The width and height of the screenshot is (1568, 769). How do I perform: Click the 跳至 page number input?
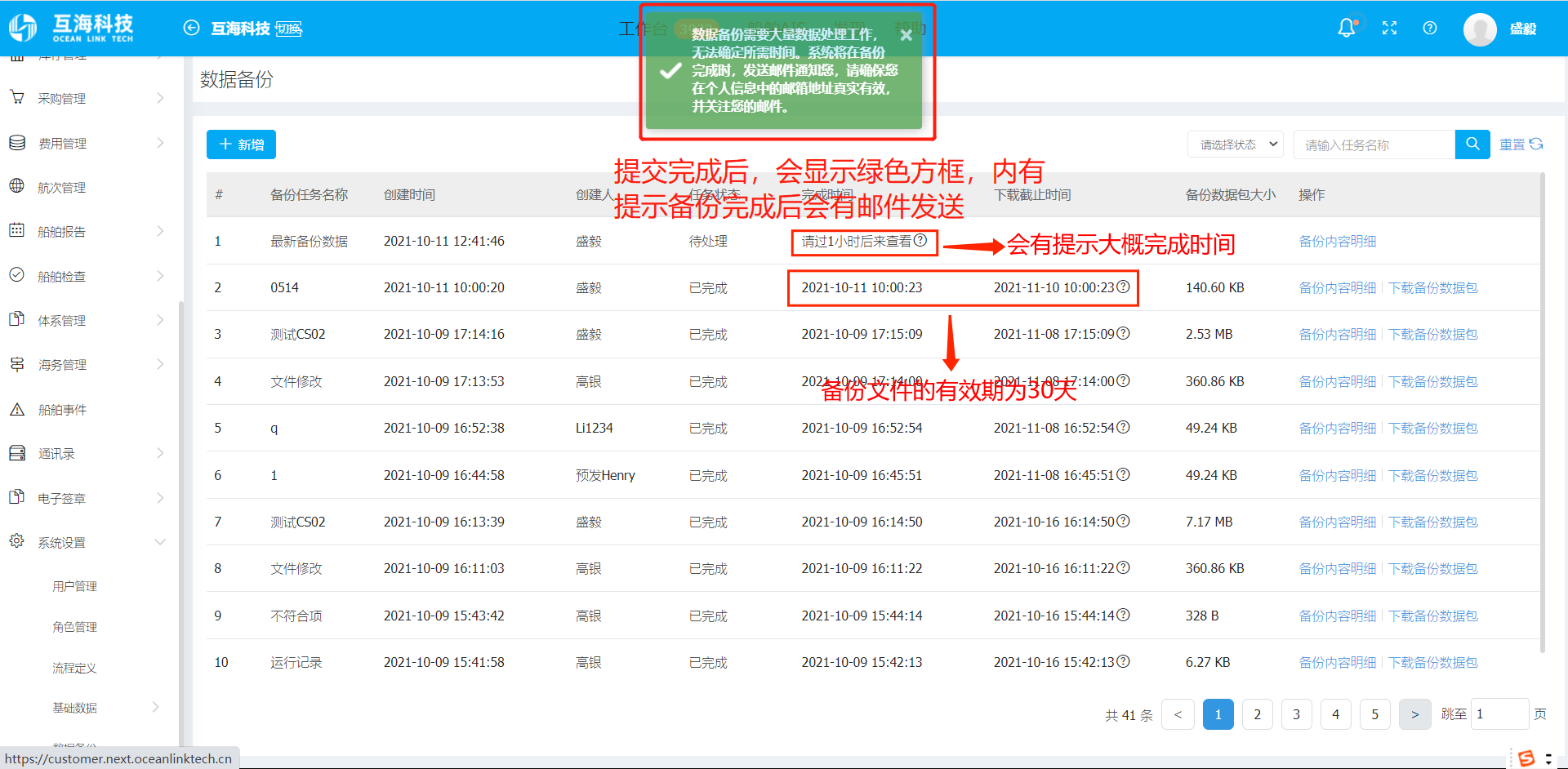coord(1499,714)
